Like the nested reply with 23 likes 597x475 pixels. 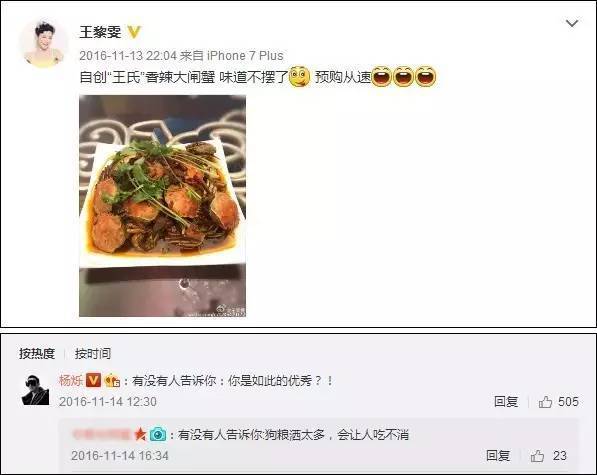pyautogui.click(x=549, y=456)
